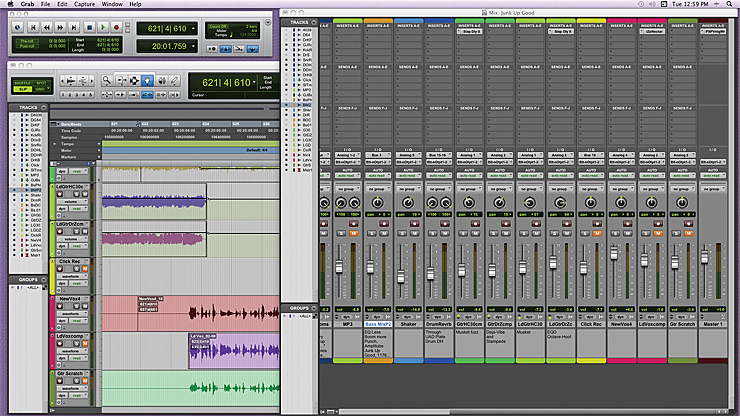
Task: Unmute the Click Rec mixer channel
Action: 597,233
